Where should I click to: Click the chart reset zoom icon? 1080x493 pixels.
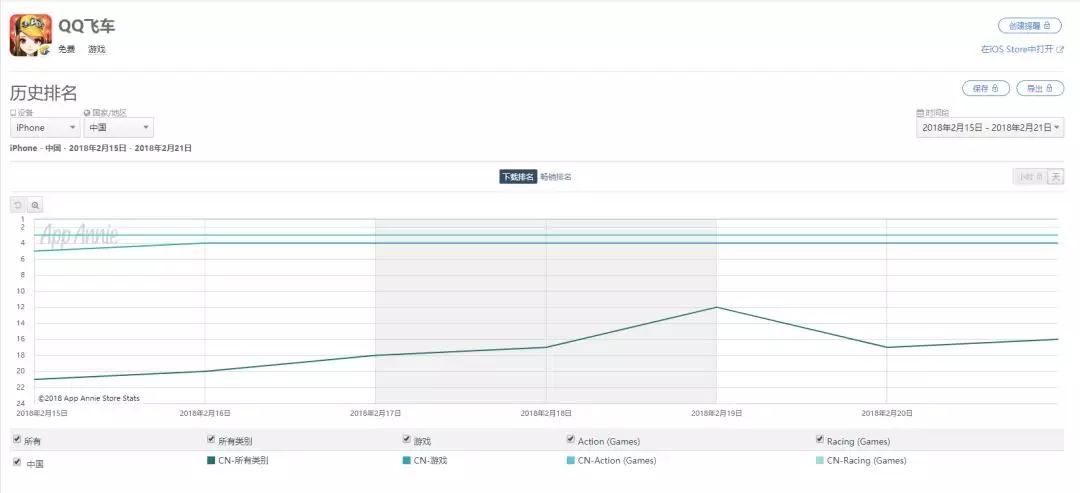coord(18,205)
